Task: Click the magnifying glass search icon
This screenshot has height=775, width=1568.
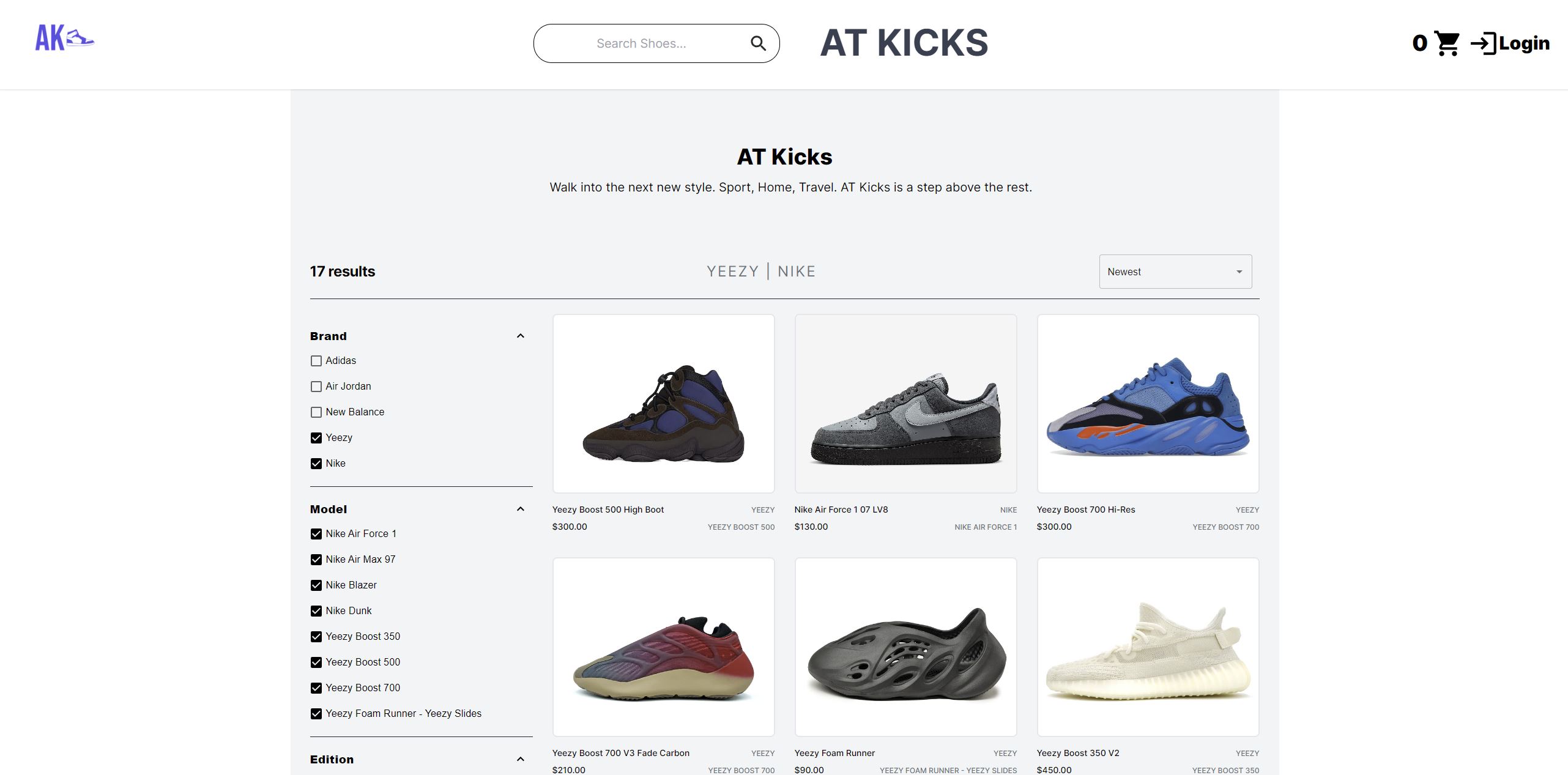Action: coord(758,43)
